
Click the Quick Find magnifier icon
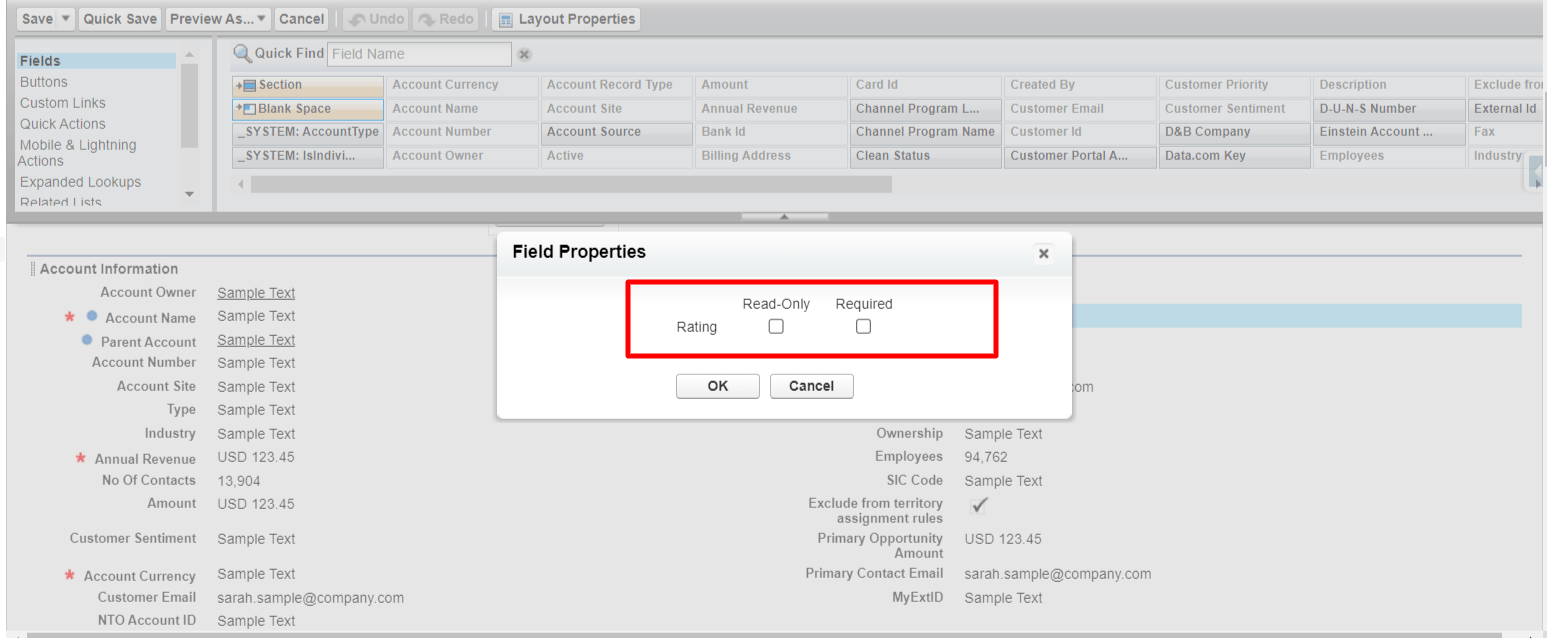[x=242, y=53]
